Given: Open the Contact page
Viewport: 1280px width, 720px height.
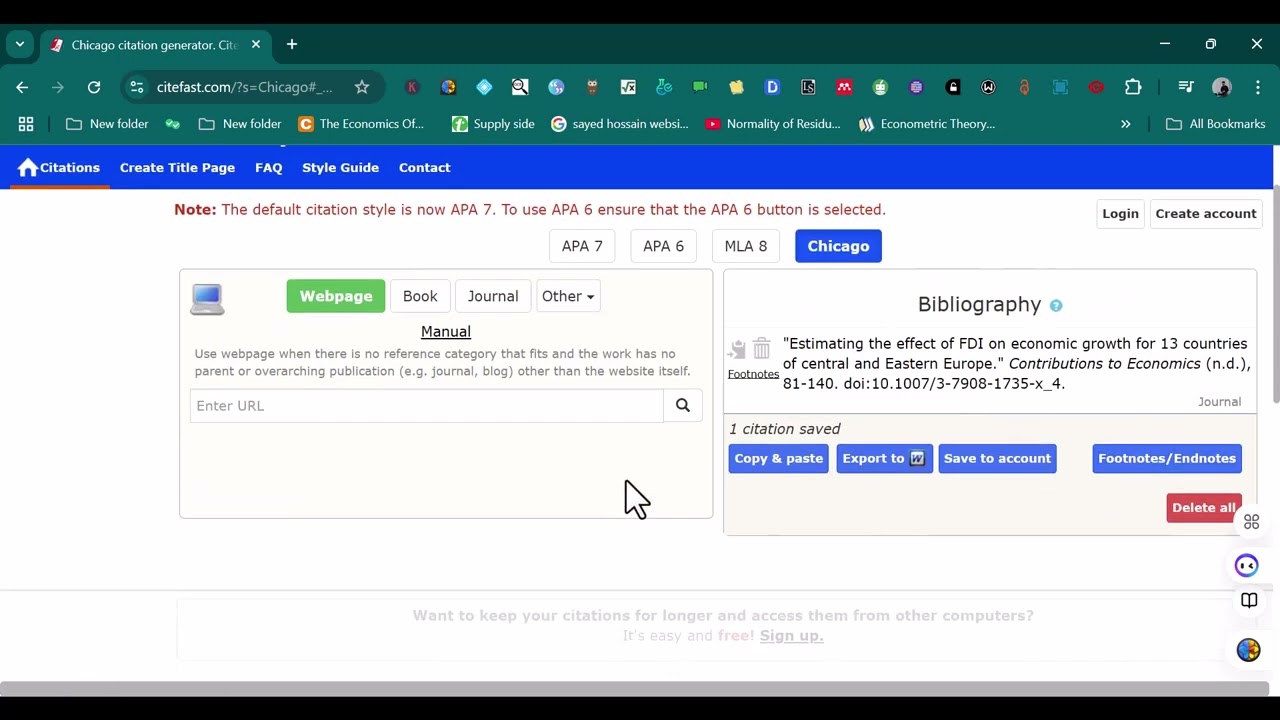Looking at the screenshot, I should tap(424, 168).
